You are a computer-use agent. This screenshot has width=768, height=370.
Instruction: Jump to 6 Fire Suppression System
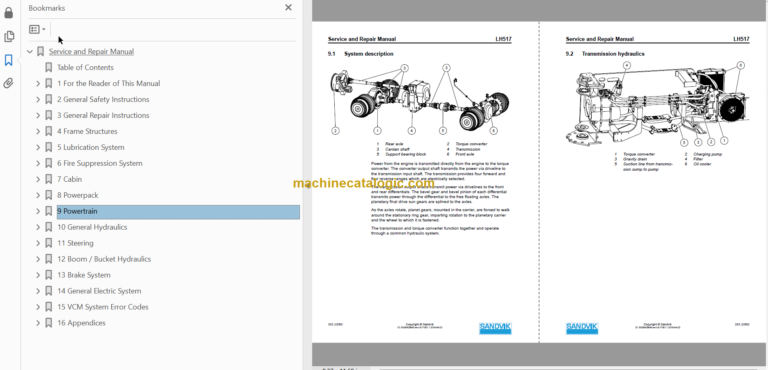pos(99,163)
